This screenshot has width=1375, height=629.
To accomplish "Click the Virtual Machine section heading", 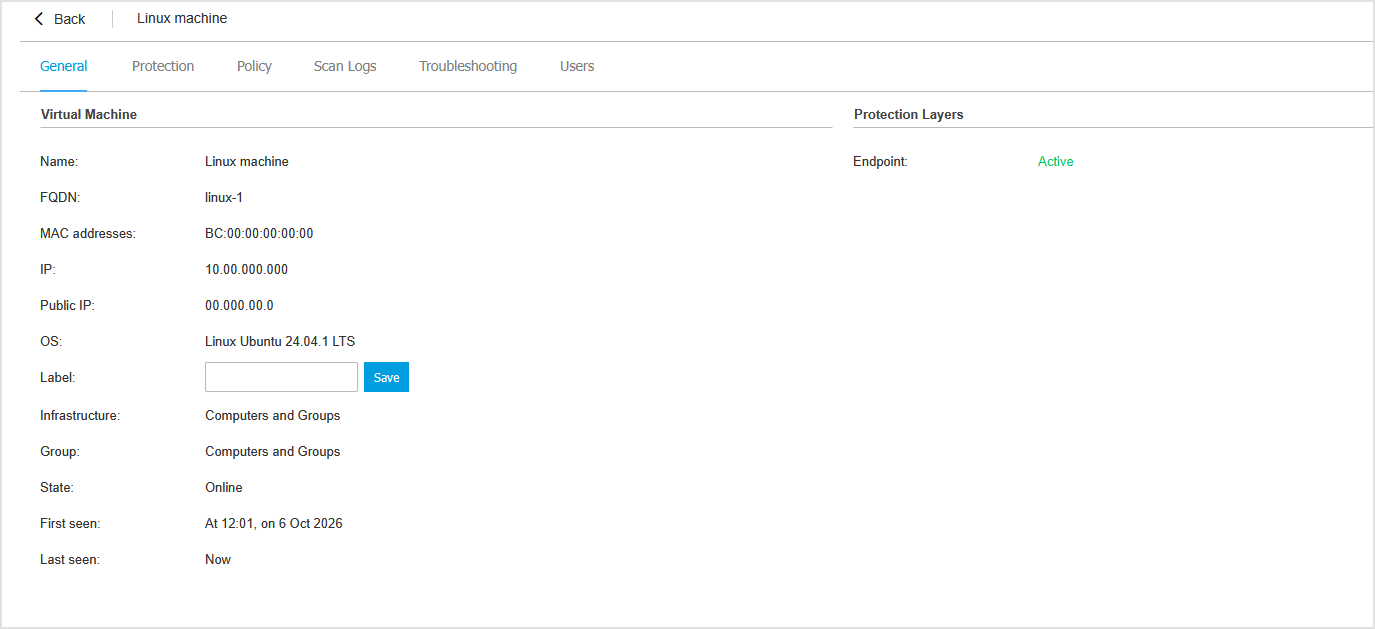I will click(89, 114).
